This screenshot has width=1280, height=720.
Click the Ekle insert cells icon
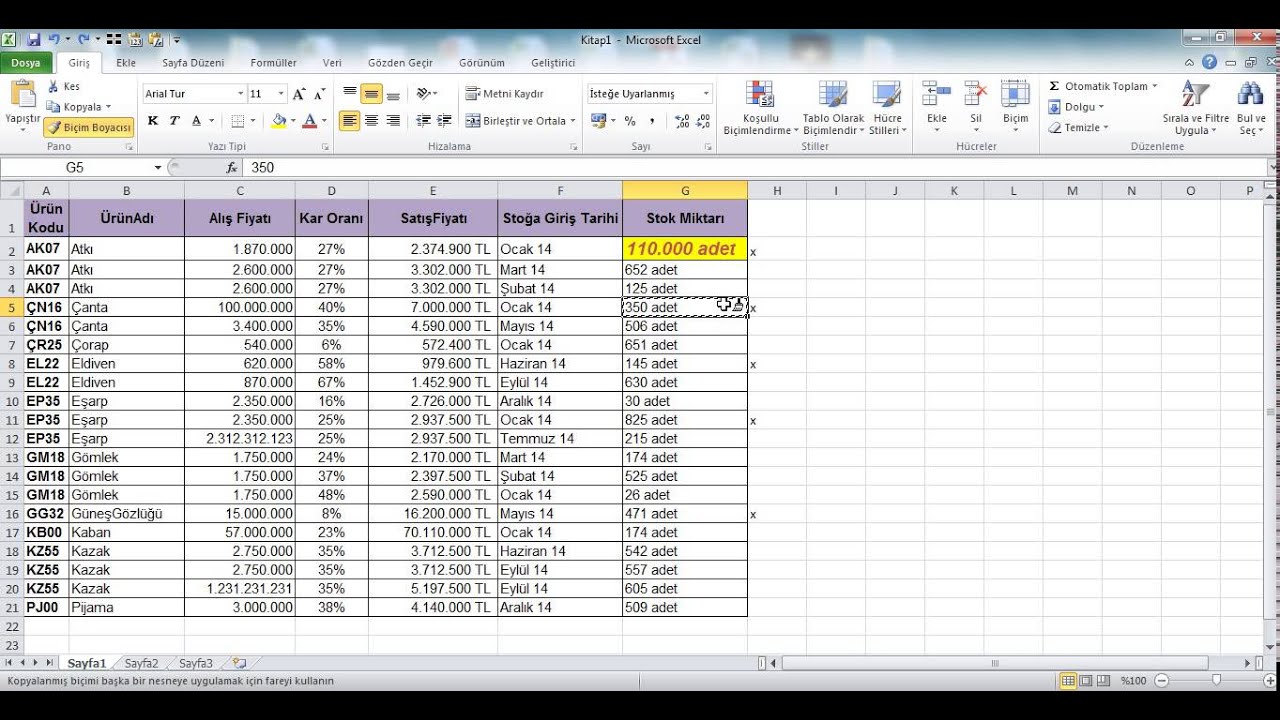(937, 95)
